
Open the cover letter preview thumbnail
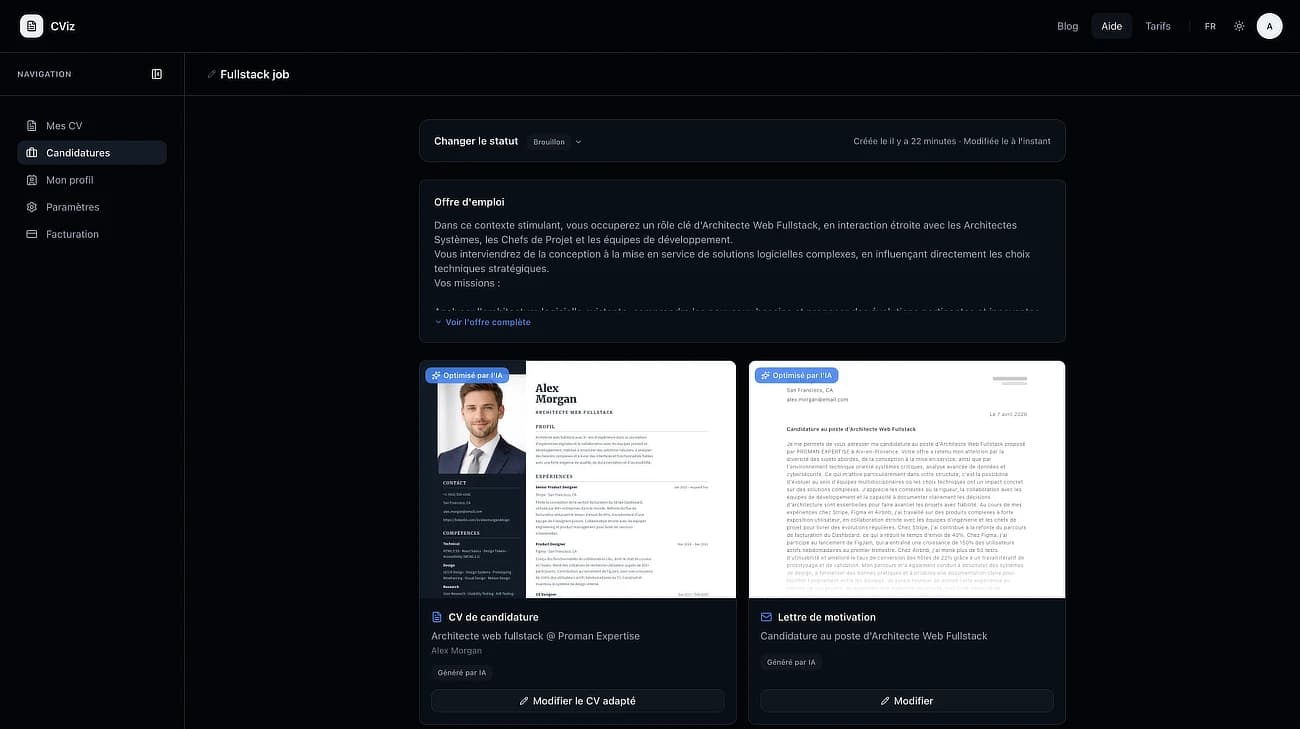[907, 480]
